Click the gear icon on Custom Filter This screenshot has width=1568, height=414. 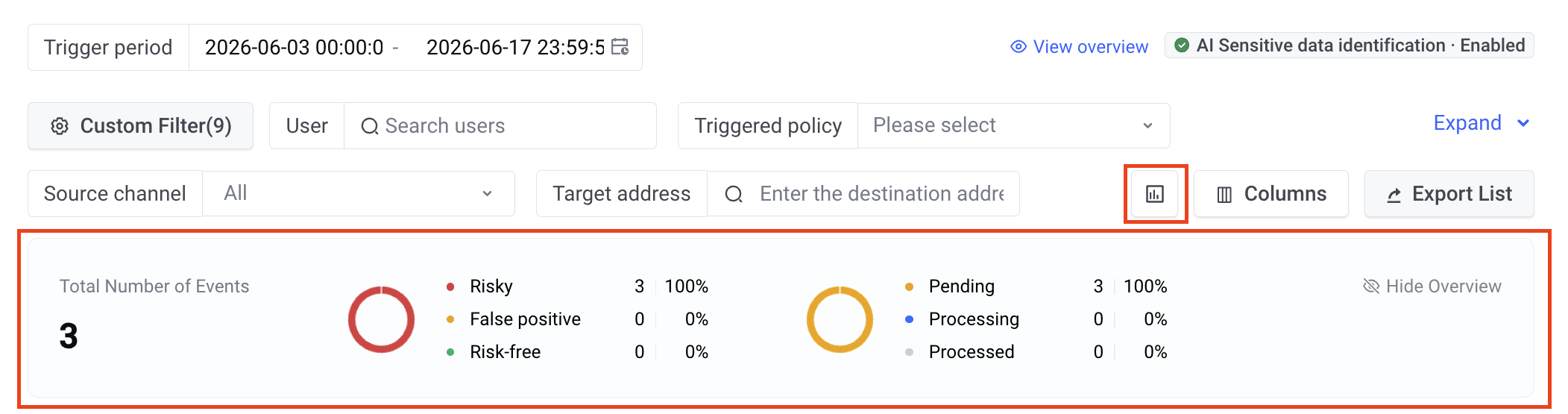(x=60, y=126)
